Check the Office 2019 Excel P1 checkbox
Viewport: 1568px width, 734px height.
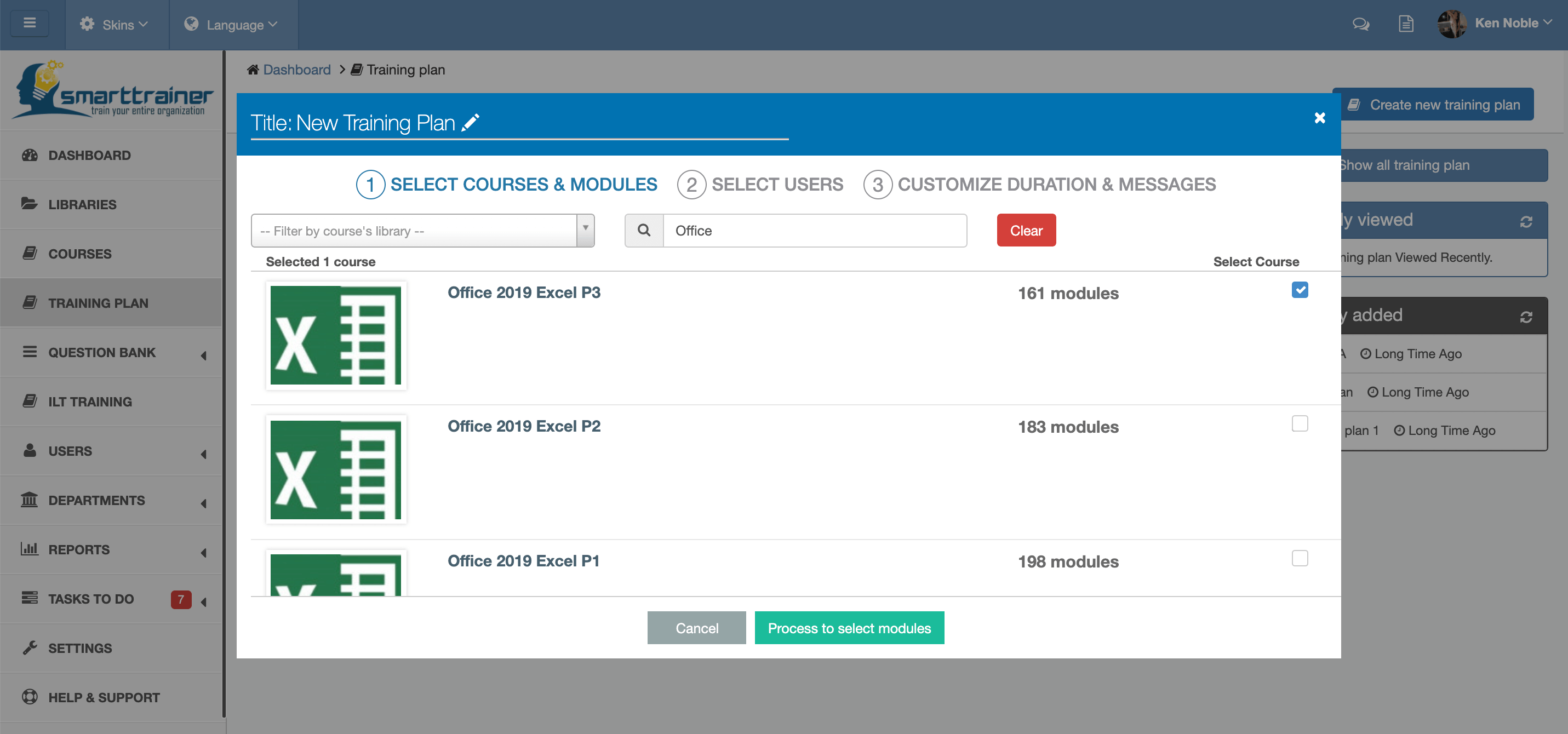1300,558
